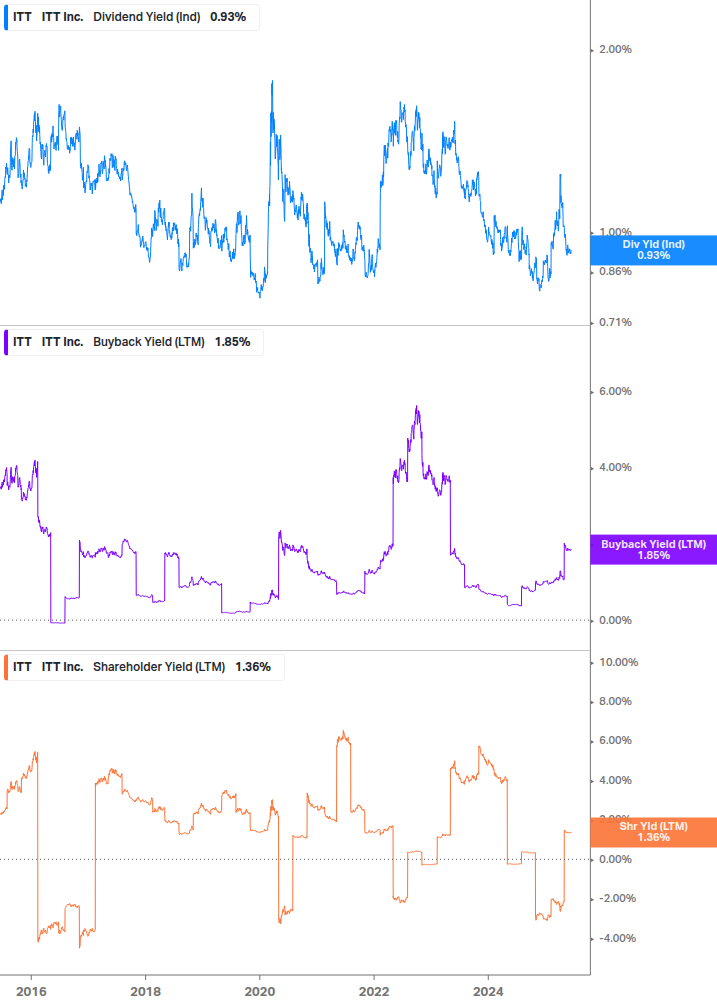Click the 6.00% tick on buyback yield axis

click(615, 391)
